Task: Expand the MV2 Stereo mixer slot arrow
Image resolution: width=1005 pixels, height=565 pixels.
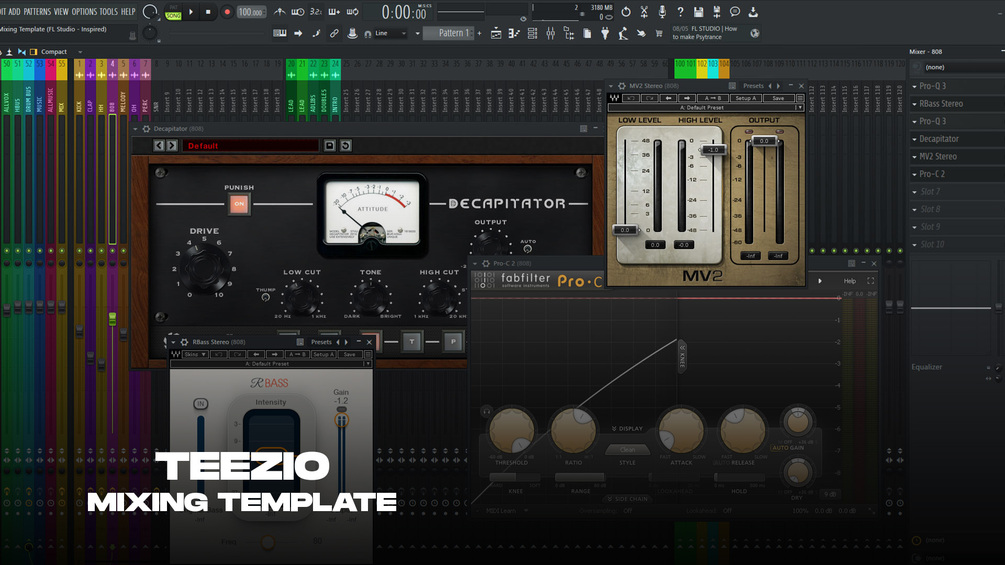Action: [915, 156]
